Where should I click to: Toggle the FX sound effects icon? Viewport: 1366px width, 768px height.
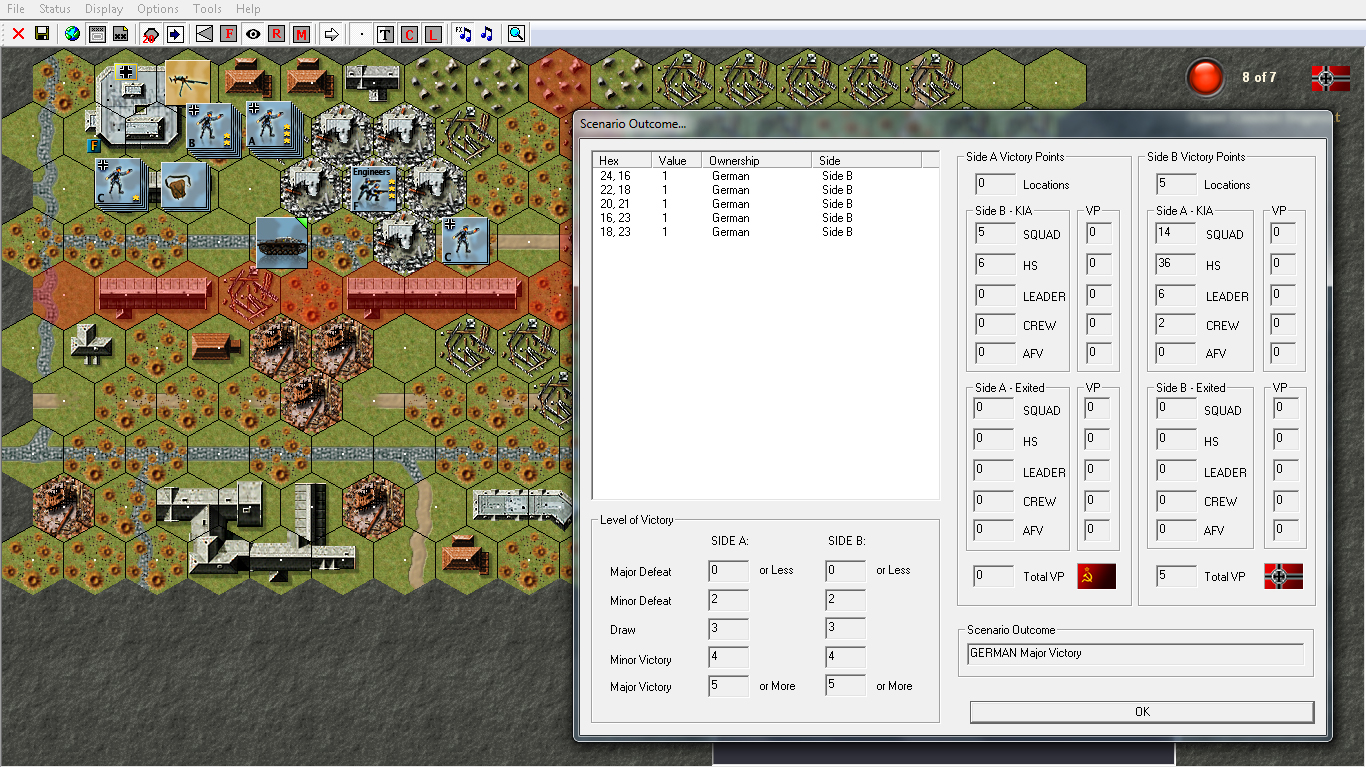pyautogui.click(x=463, y=34)
